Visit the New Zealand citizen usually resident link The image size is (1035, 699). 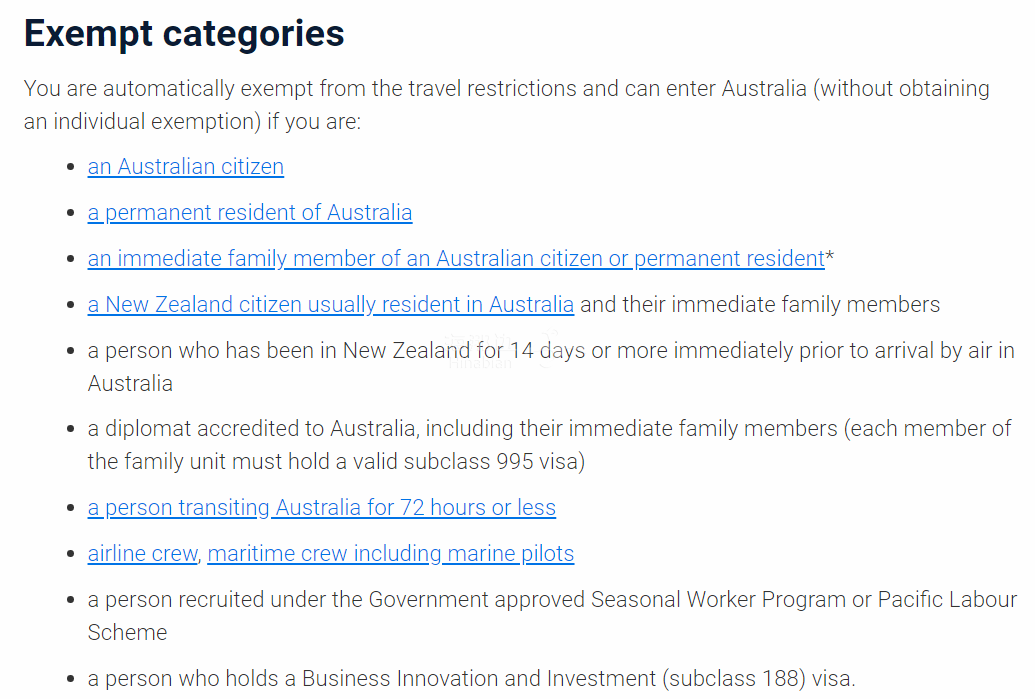[330, 304]
